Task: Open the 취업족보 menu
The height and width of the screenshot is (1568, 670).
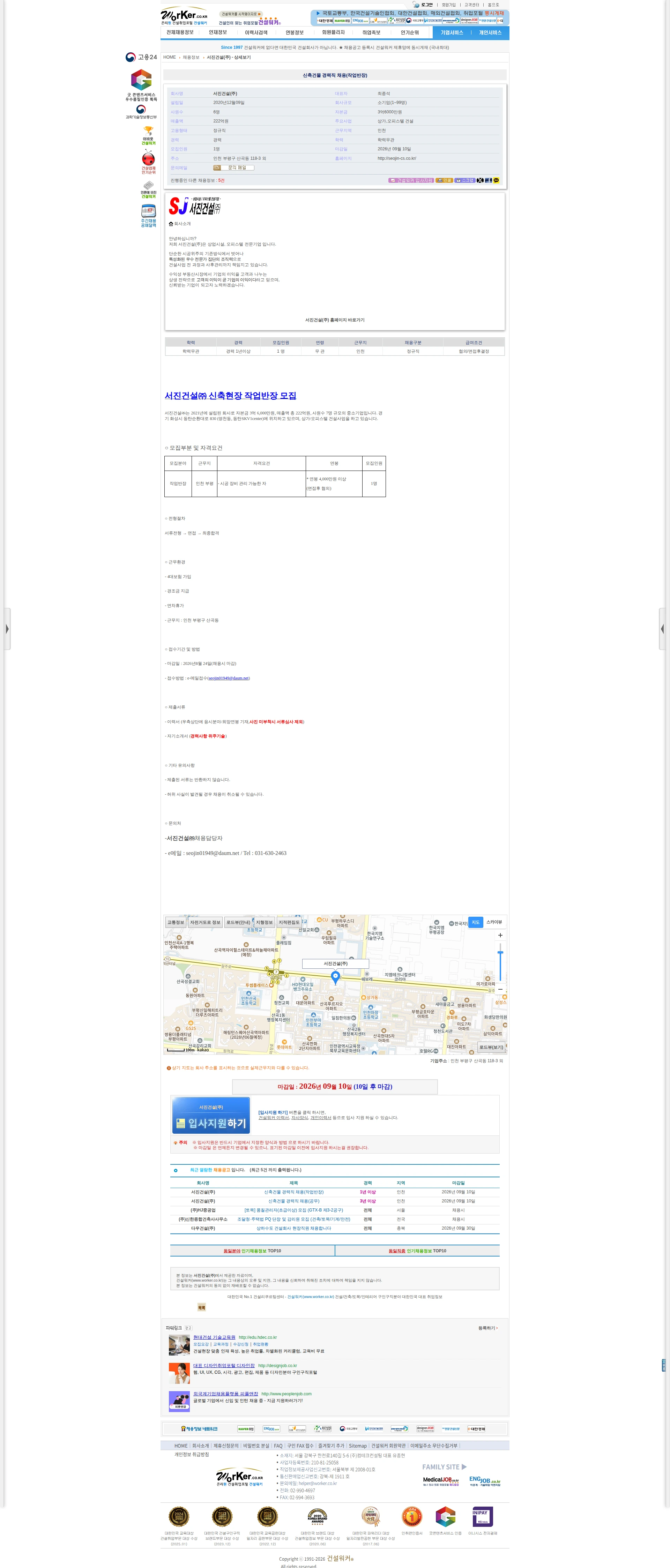Action: (371, 32)
